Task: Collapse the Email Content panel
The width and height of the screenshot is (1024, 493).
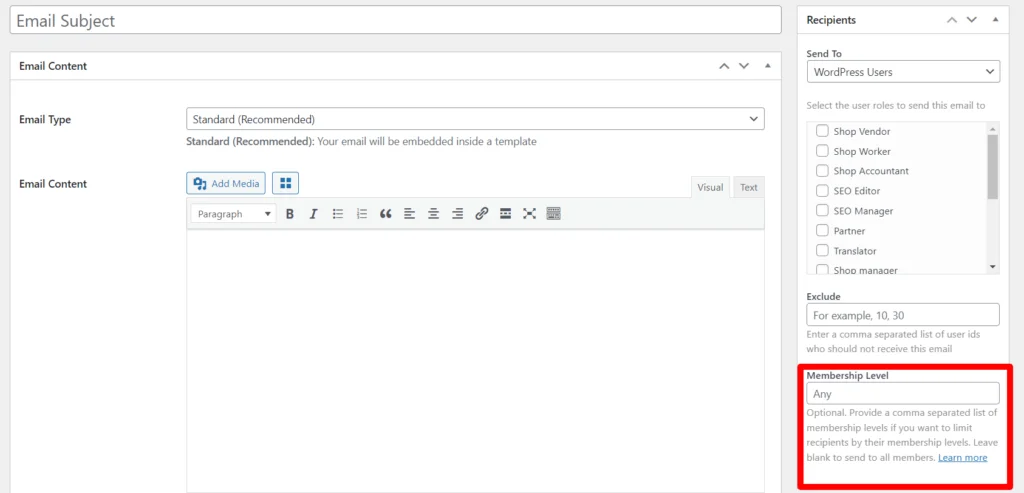Action: click(768, 66)
